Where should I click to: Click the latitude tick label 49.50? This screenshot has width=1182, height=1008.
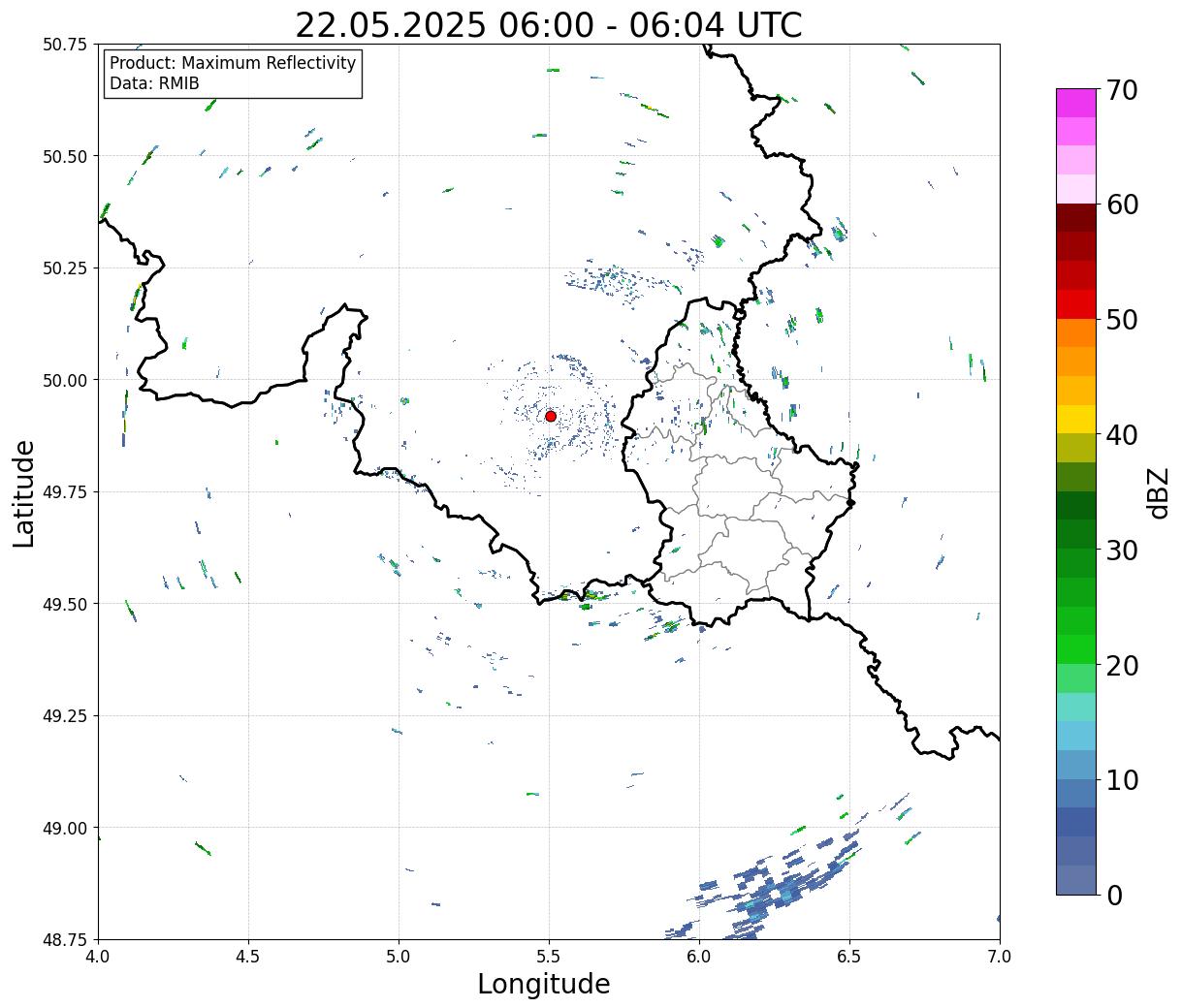[x=65, y=604]
